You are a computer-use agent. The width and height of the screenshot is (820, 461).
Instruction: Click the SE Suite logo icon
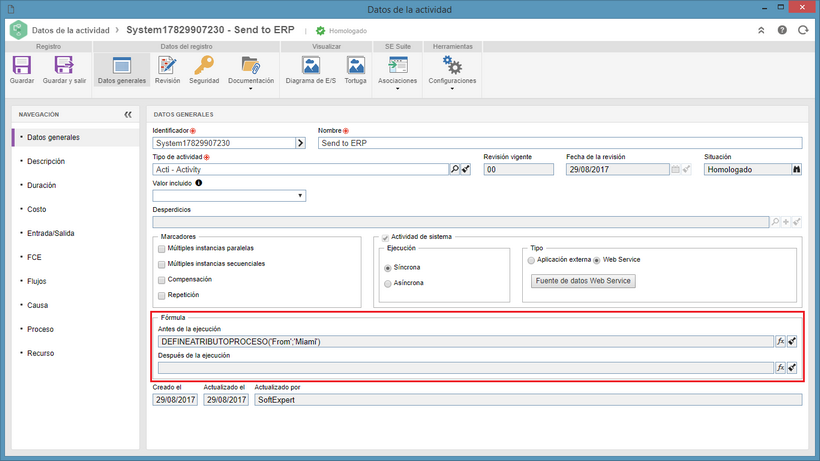[18, 30]
